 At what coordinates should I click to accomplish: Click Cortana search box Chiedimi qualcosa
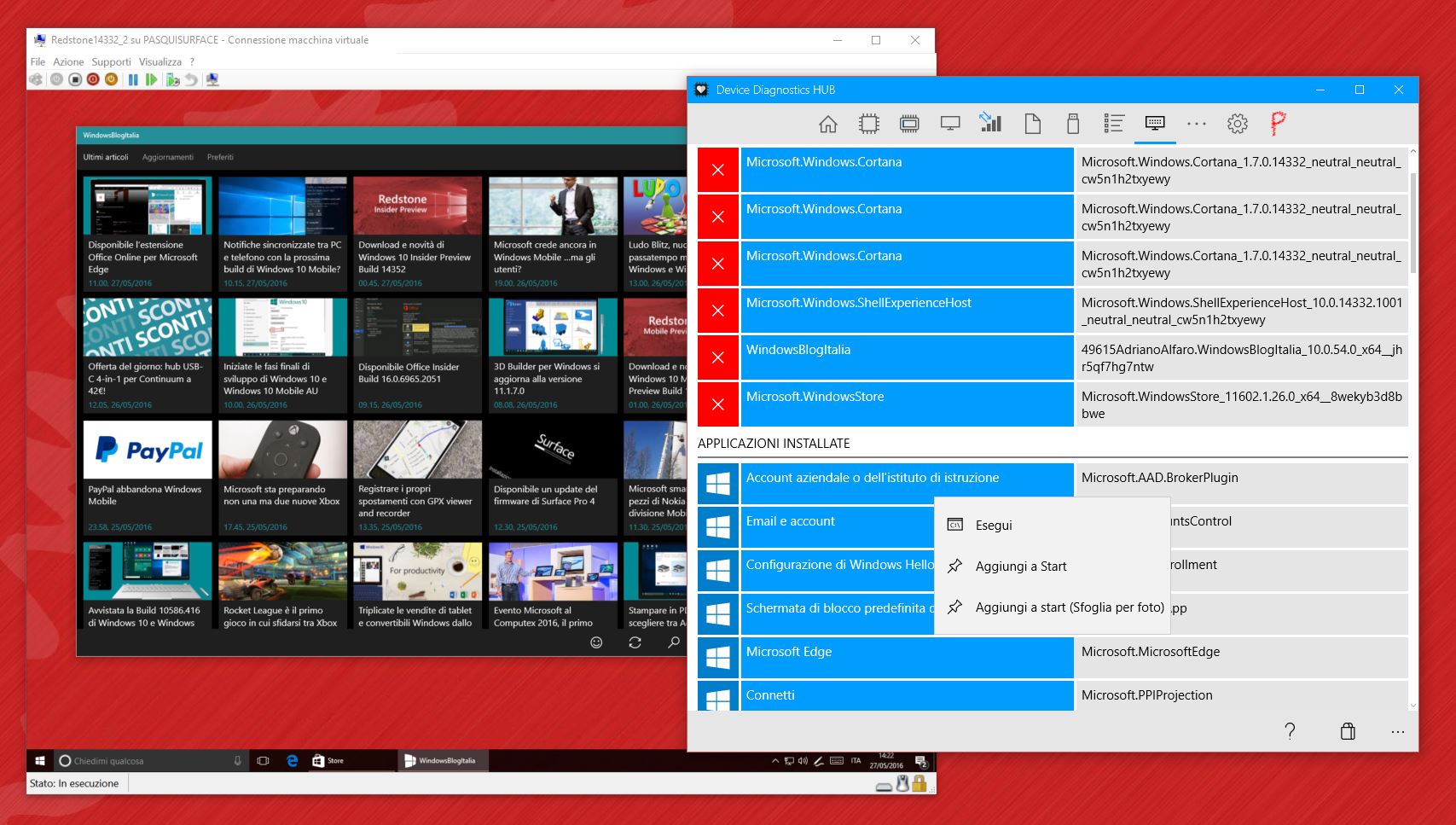(x=151, y=760)
